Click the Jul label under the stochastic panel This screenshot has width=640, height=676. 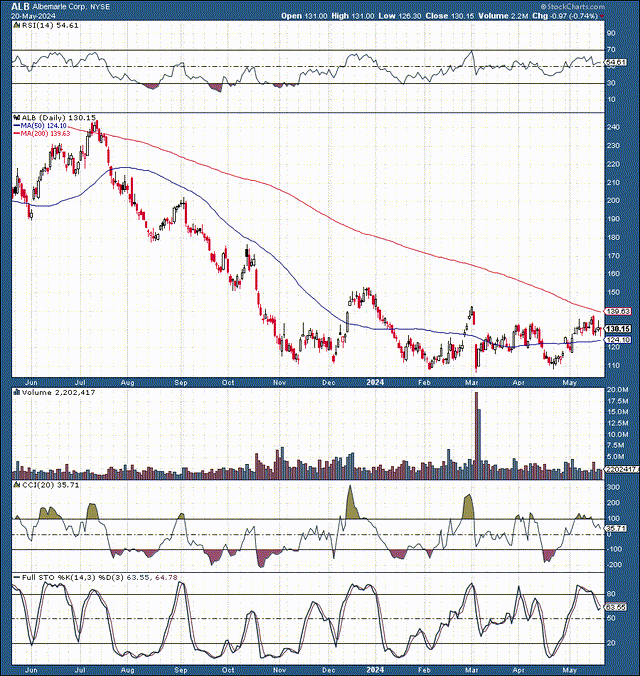click(x=80, y=670)
